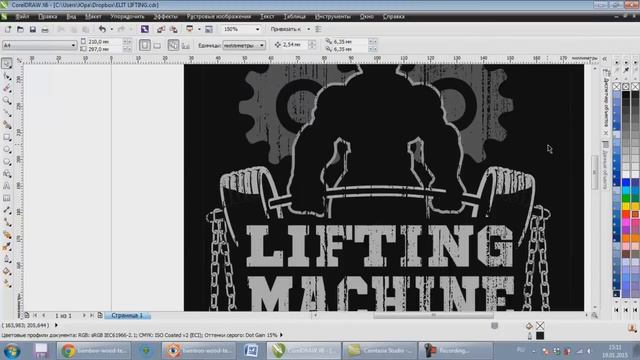The height and width of the screenshot is (360, 640).
Task: Apply layout to current page only
Action: 186,45
